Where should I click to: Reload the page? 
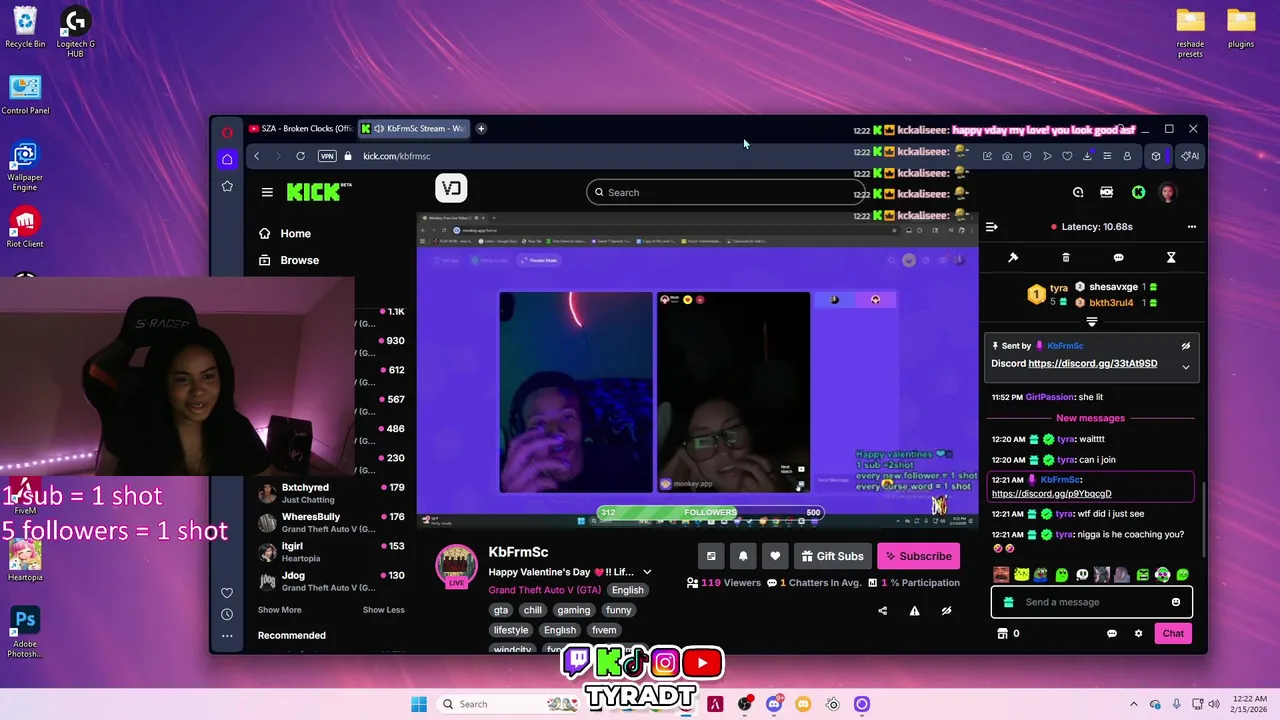(x=300, y=156)
